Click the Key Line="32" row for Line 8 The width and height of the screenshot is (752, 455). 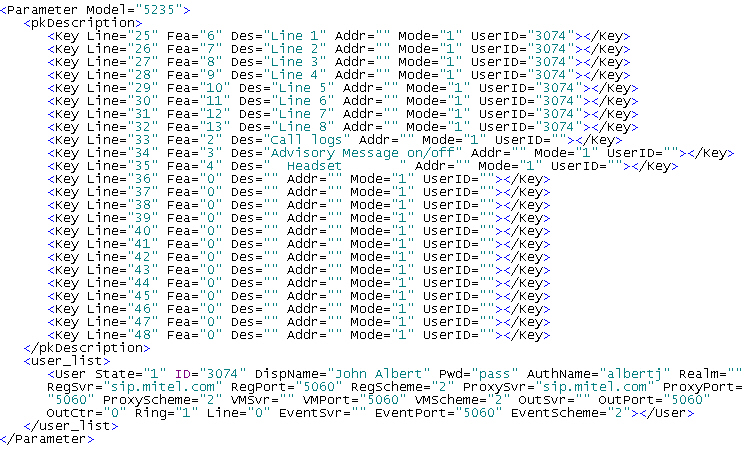342,127
